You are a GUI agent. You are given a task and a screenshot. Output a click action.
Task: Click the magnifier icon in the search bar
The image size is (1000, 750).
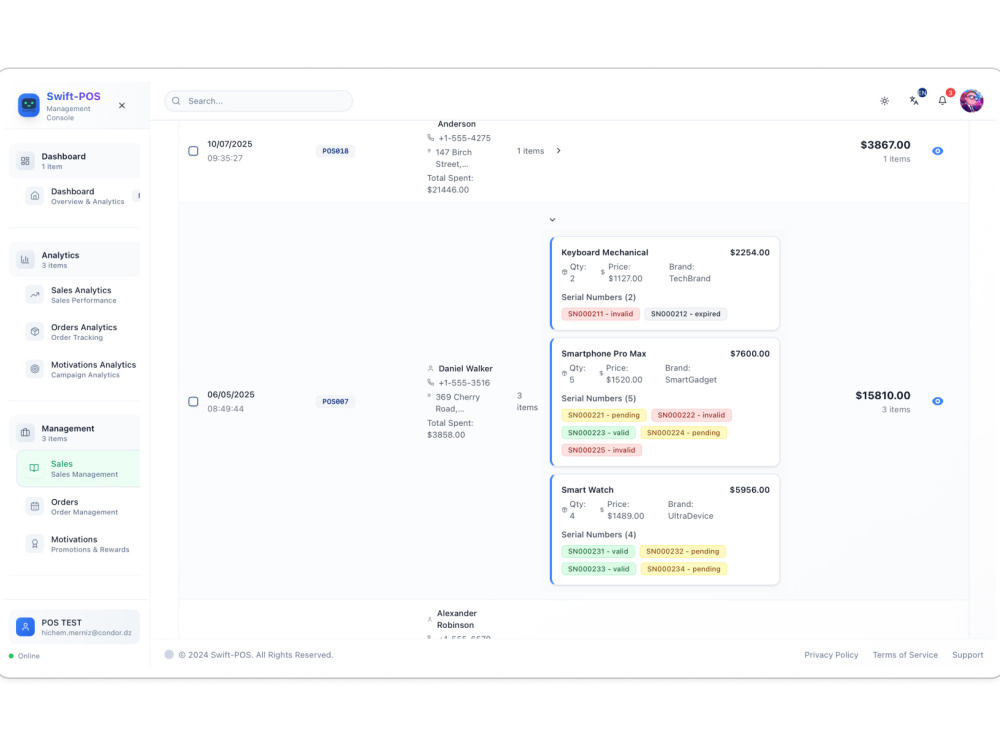[x=176, y=101]
